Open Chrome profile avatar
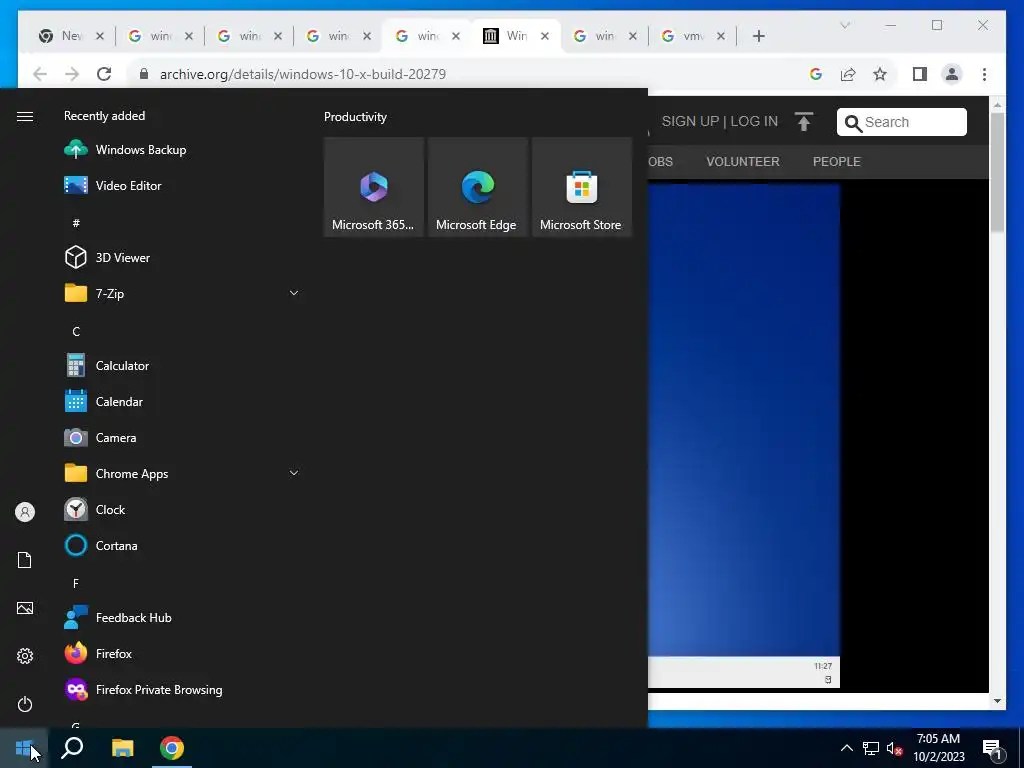The height and width of the screenshot is (768, 1024). click(952, 74)
